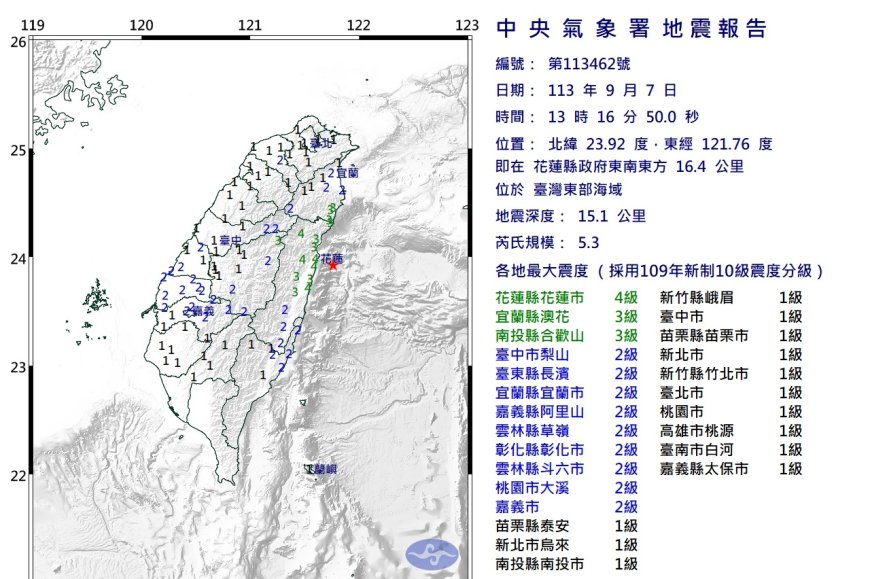Click the entry 苗栗縣苗栗市 1級
The height and width of the screenshot is (579, 870).
pyautogui.click(x=731, y=336)
